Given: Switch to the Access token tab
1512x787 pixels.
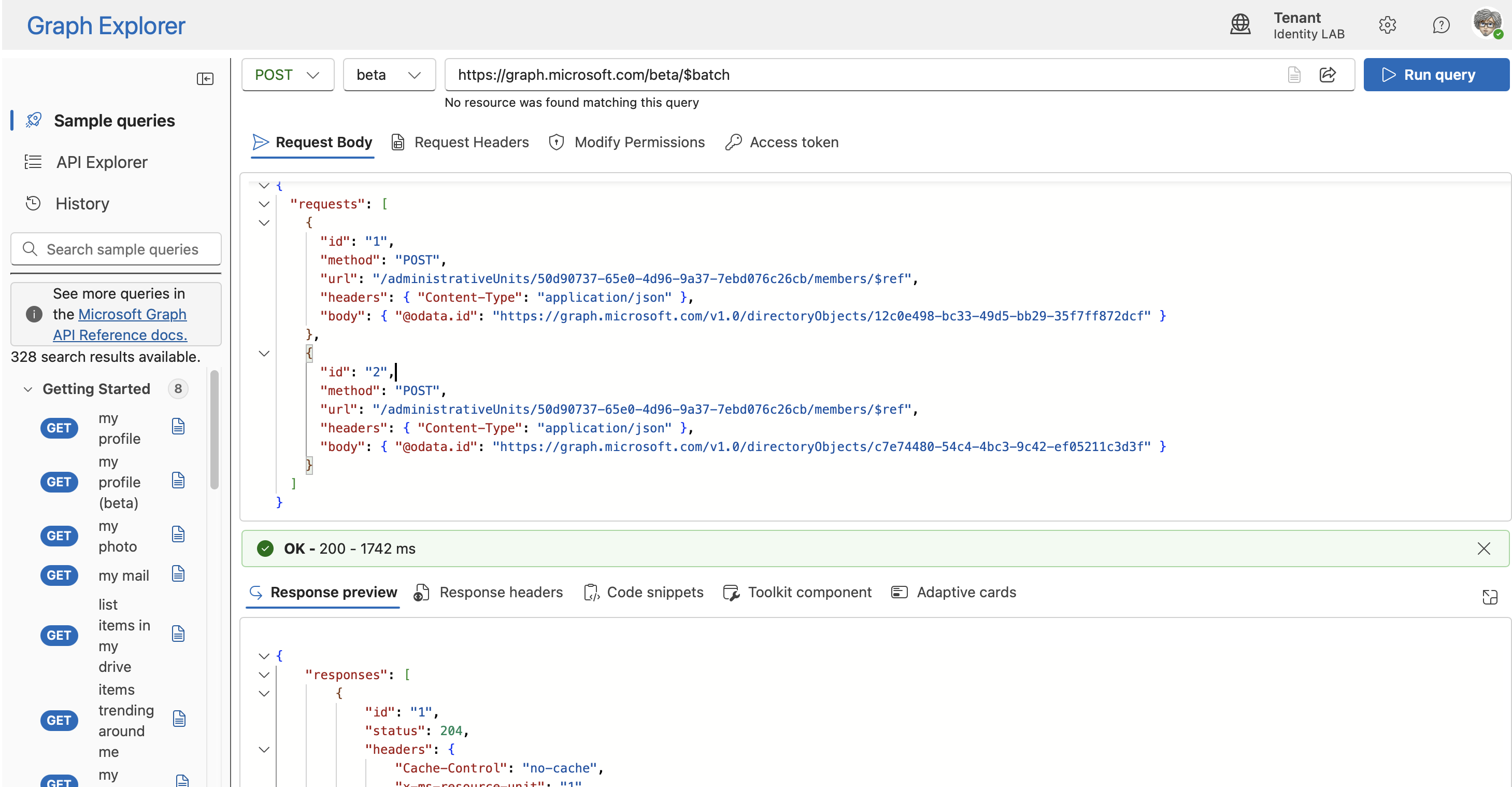Looking at the screenshot, I should click(x=782, y=142).
